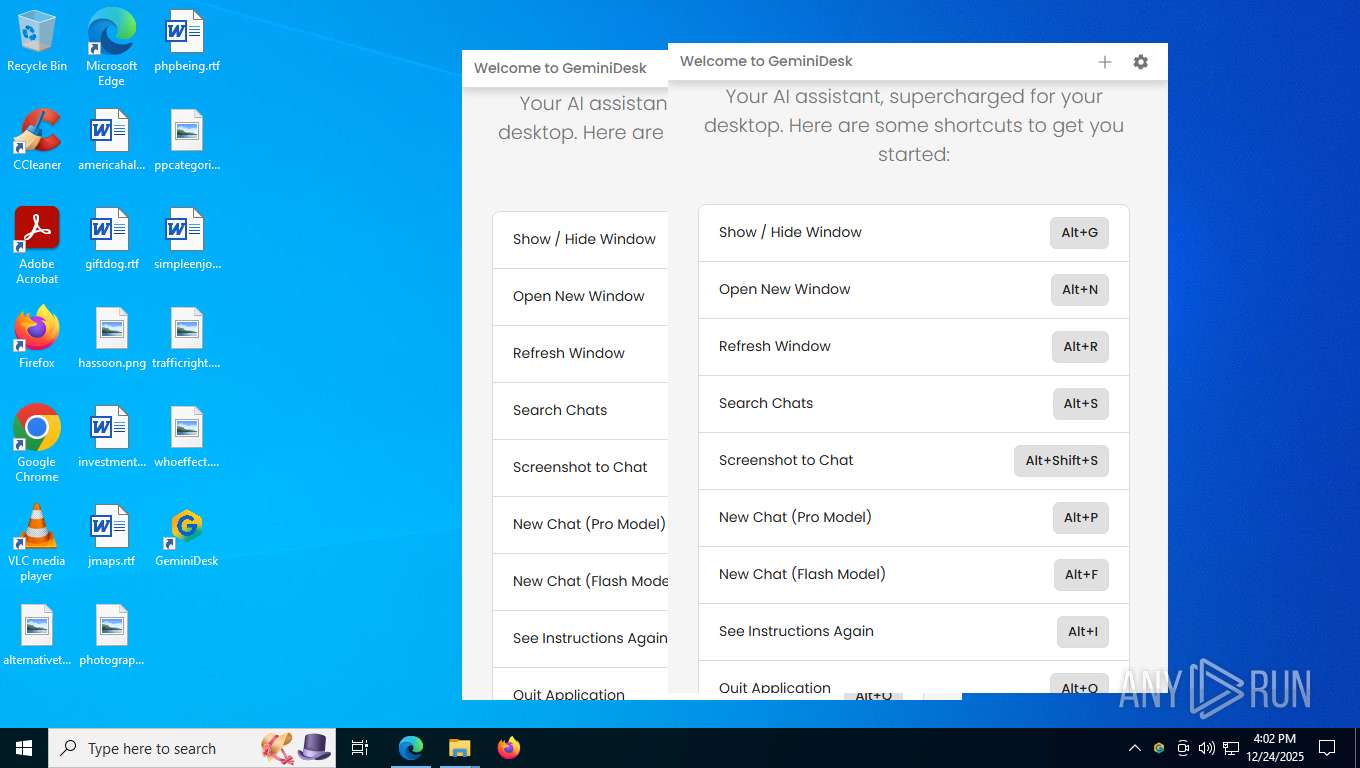
Task: Select the jmaps.rtf desktop file
Action: pyautogui.click(x=111, y=537)
